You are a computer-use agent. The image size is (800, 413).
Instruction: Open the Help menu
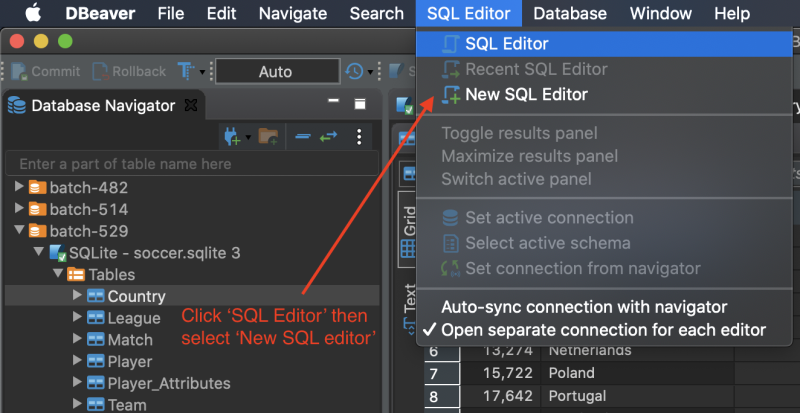click(x=732, y=14)
